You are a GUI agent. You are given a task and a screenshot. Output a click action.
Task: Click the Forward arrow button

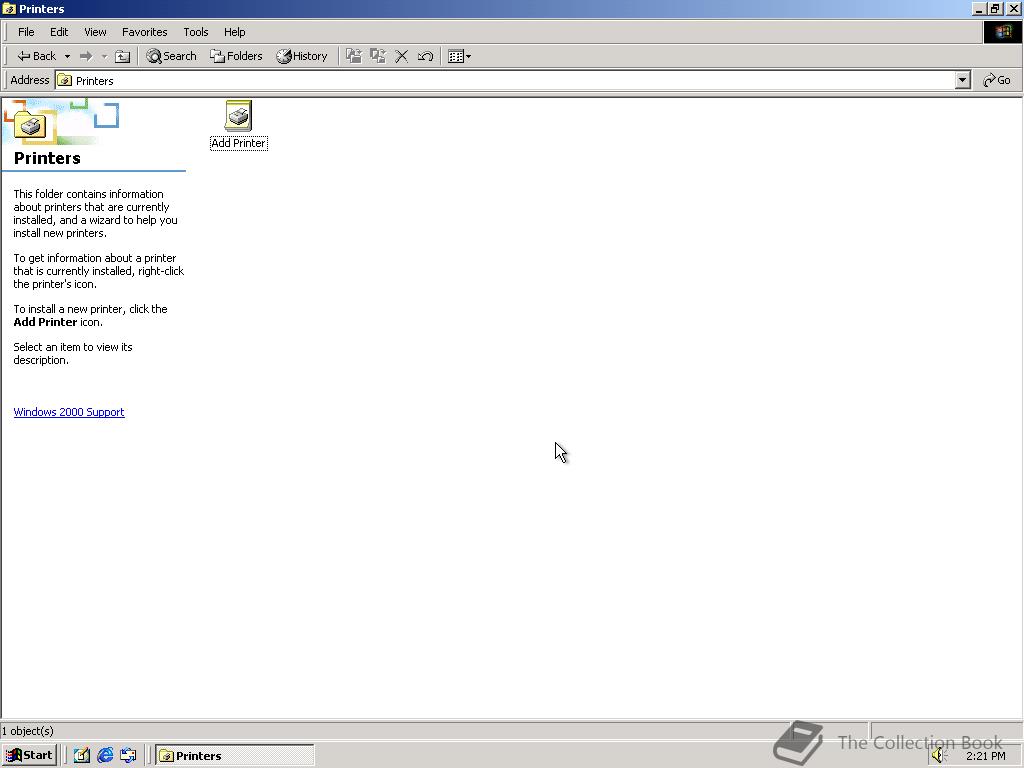point(86,56)
